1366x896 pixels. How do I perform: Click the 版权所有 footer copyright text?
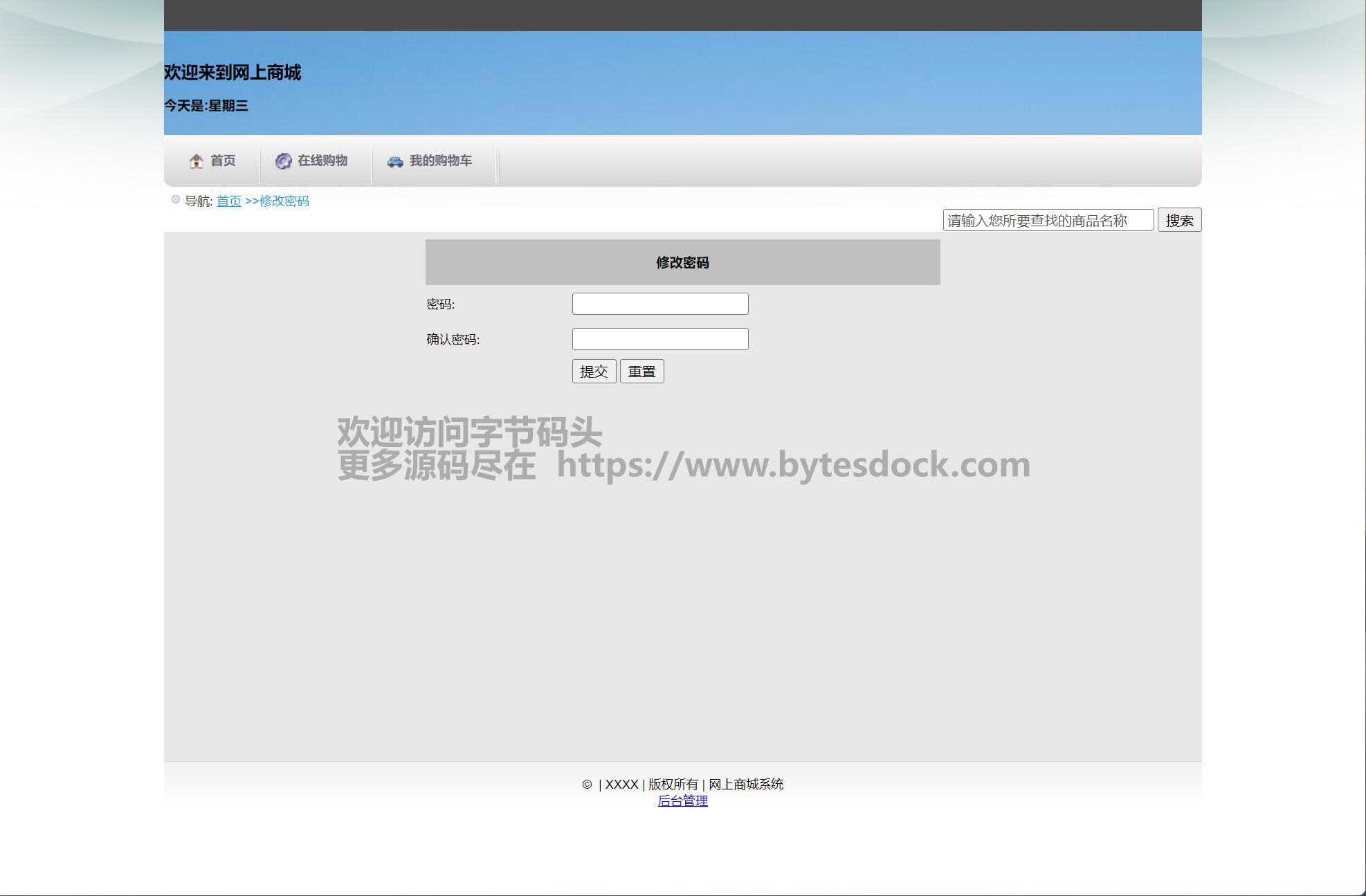pyautogui.click(x=673, y=785)
